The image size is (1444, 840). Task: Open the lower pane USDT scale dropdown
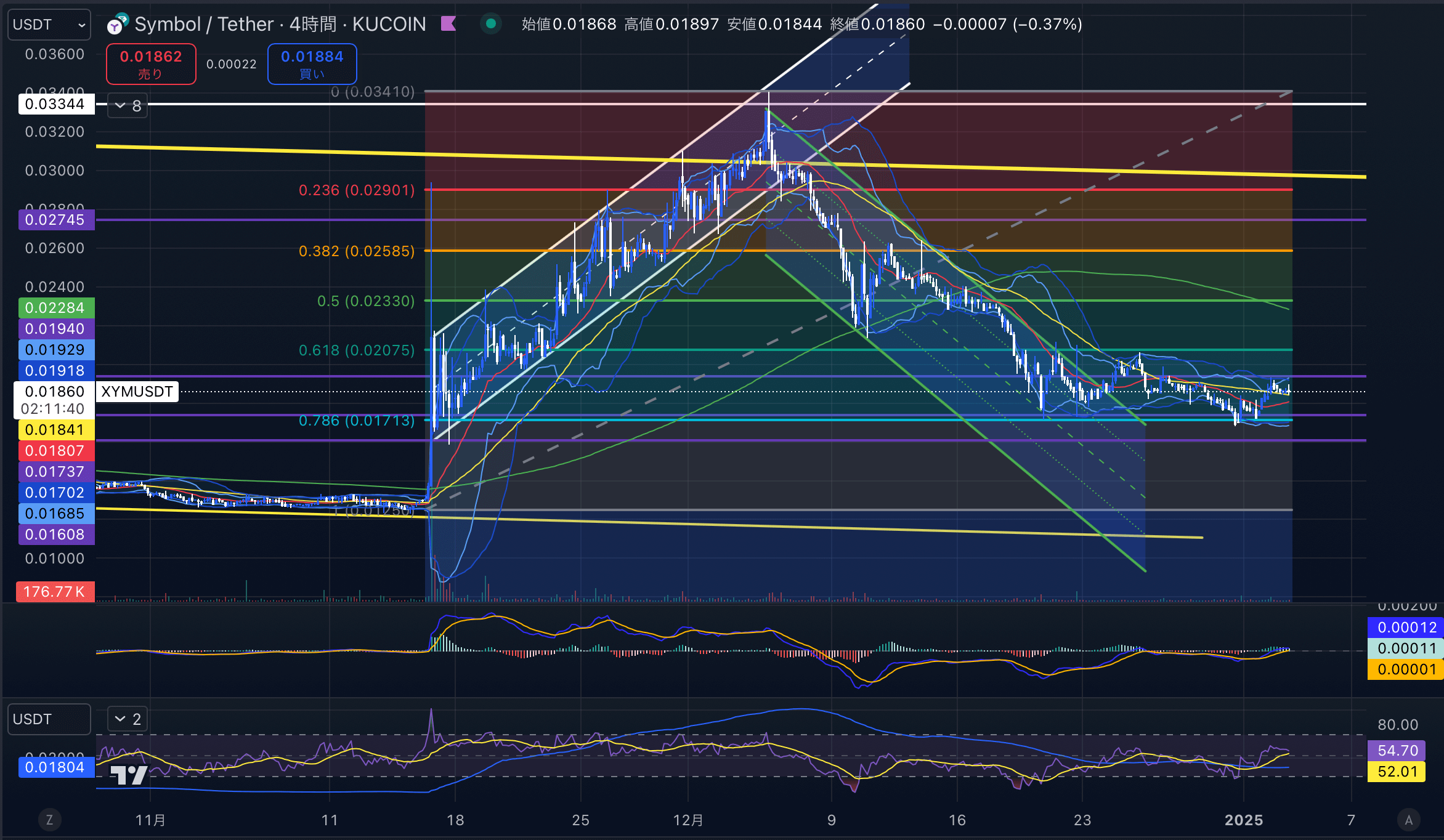(x=49, y=719)
